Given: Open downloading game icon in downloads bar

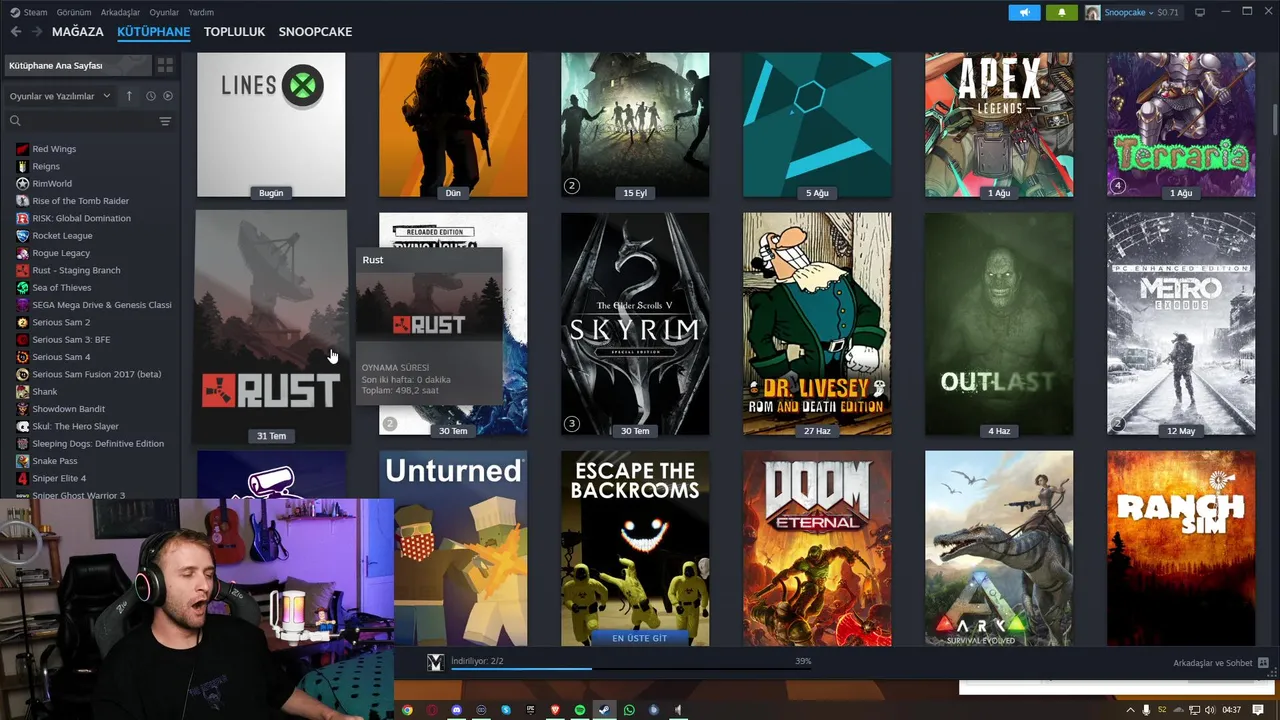Looking at the screenshot, I should (435, 662).
